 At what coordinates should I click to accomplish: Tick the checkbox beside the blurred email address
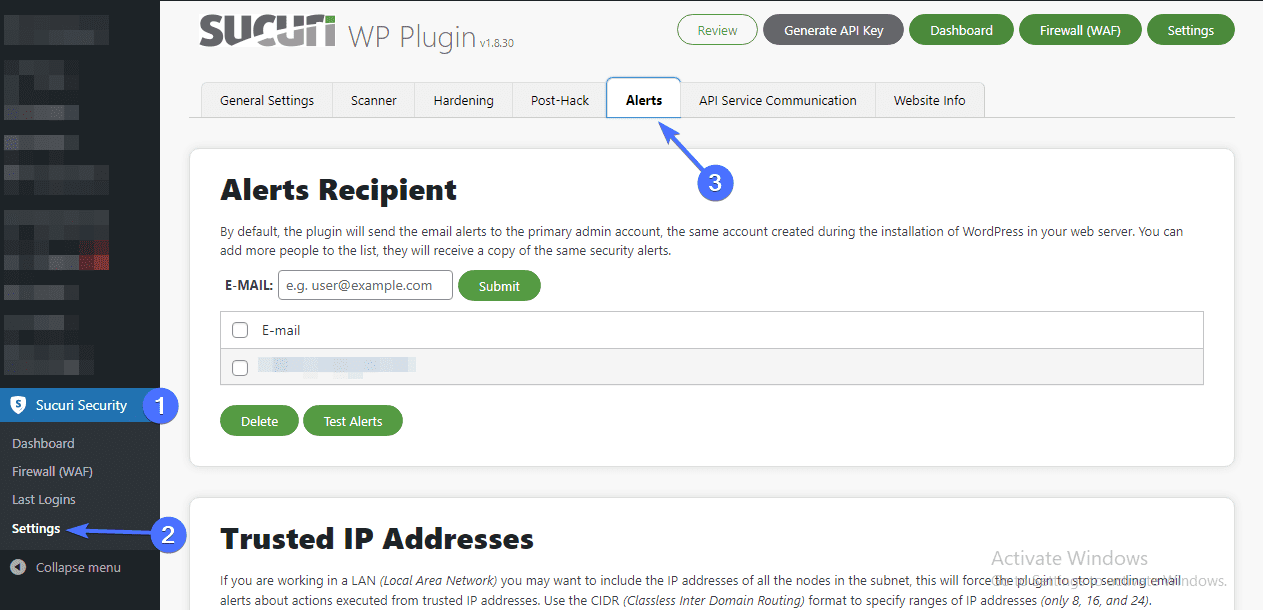click(x=240, y=367)
